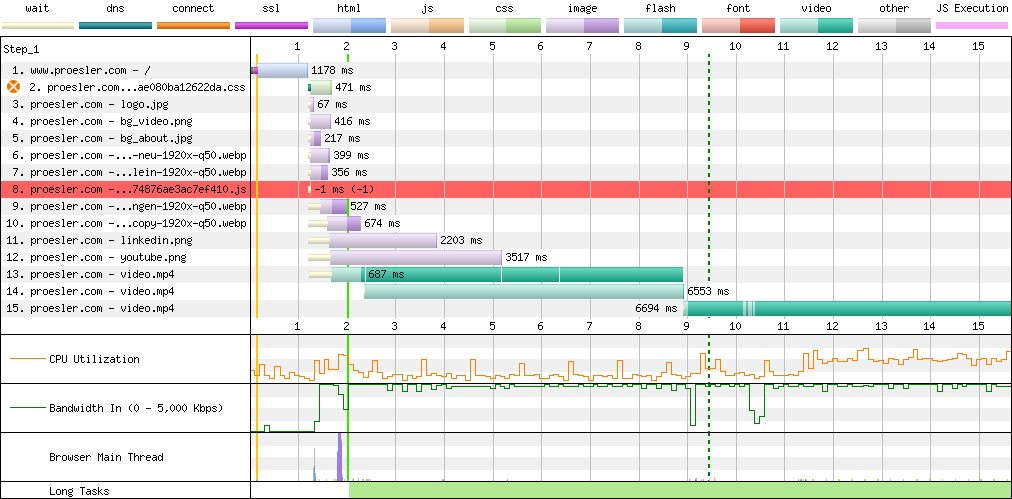Click the Step_1 header label
This screenshot has height=499, width=1012.
click(x=21, y=49)
